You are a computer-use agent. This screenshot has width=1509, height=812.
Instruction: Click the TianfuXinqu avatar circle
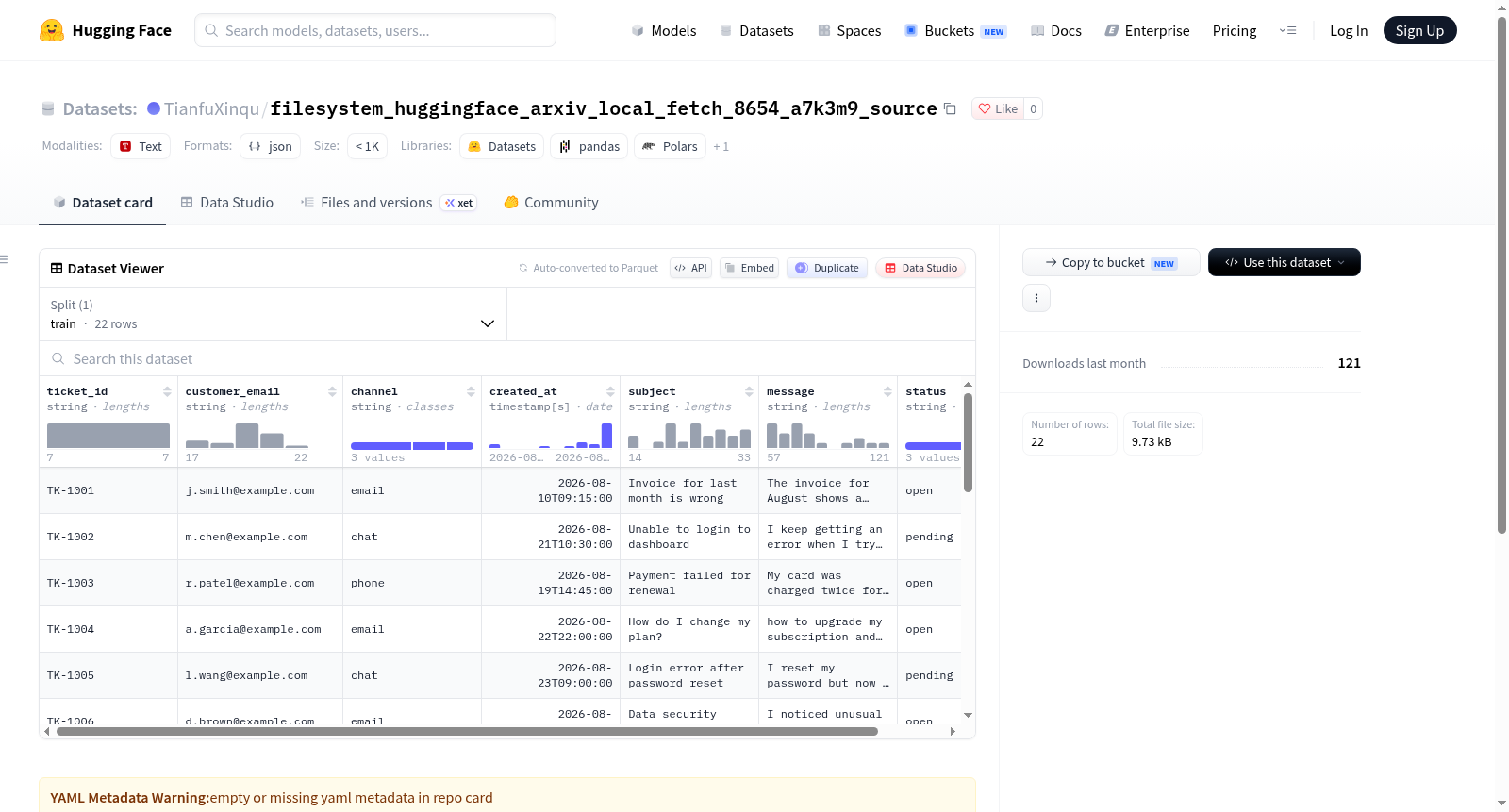pyautogui.click(x=154, y=108)
